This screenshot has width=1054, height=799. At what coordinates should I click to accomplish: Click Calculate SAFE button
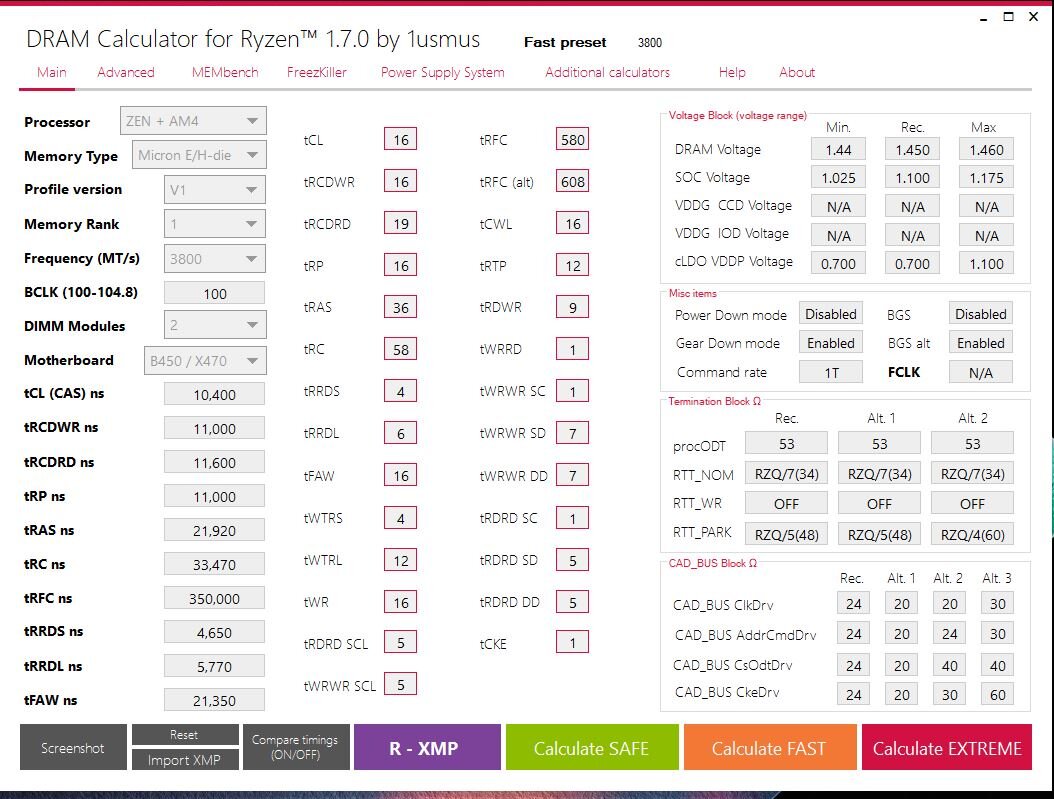point(592,747)
